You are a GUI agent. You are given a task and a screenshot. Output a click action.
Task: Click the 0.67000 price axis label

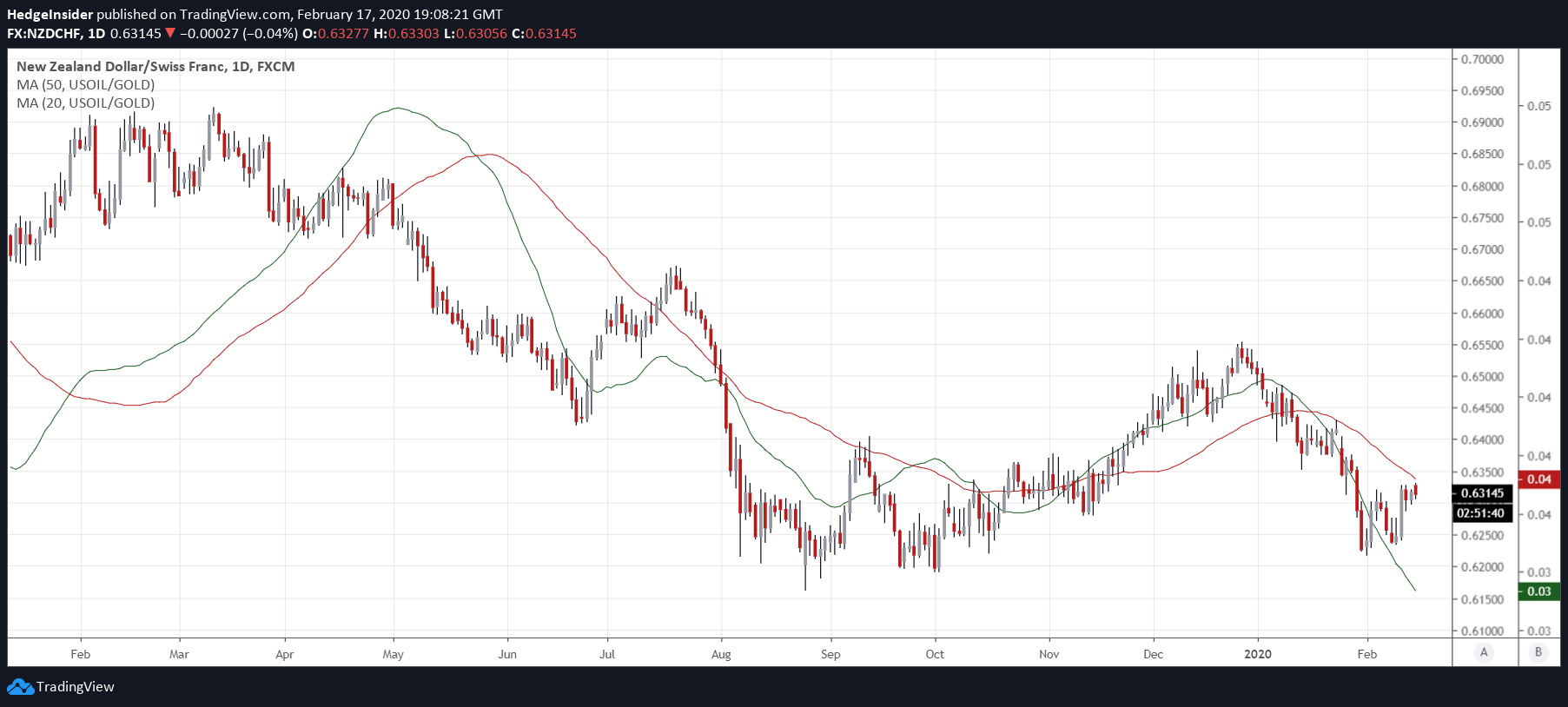1482,249
